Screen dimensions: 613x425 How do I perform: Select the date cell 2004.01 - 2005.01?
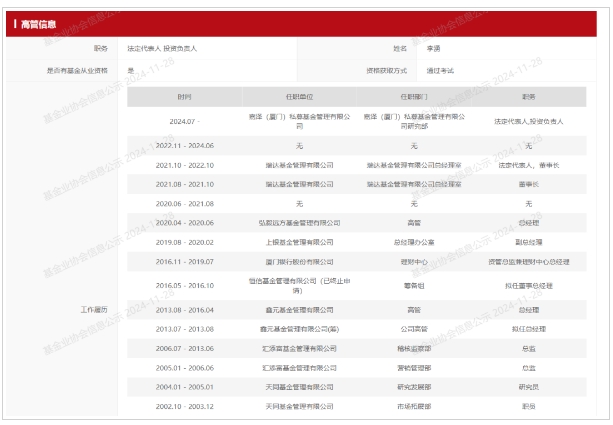point(185,387)
